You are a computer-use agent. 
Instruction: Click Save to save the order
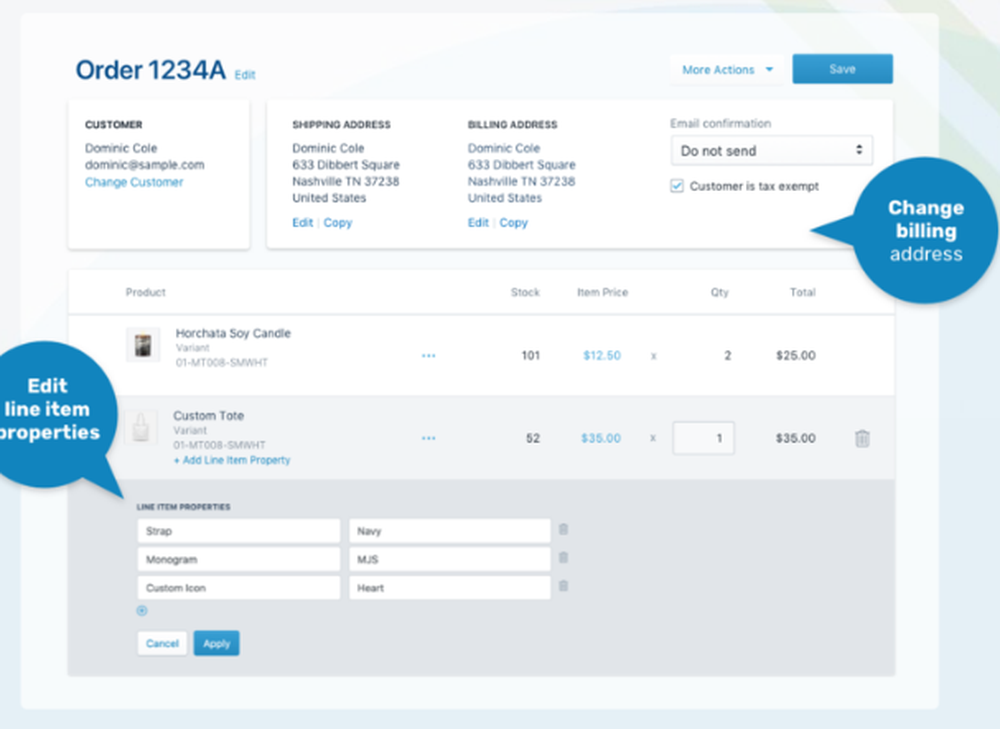(842, 68)
